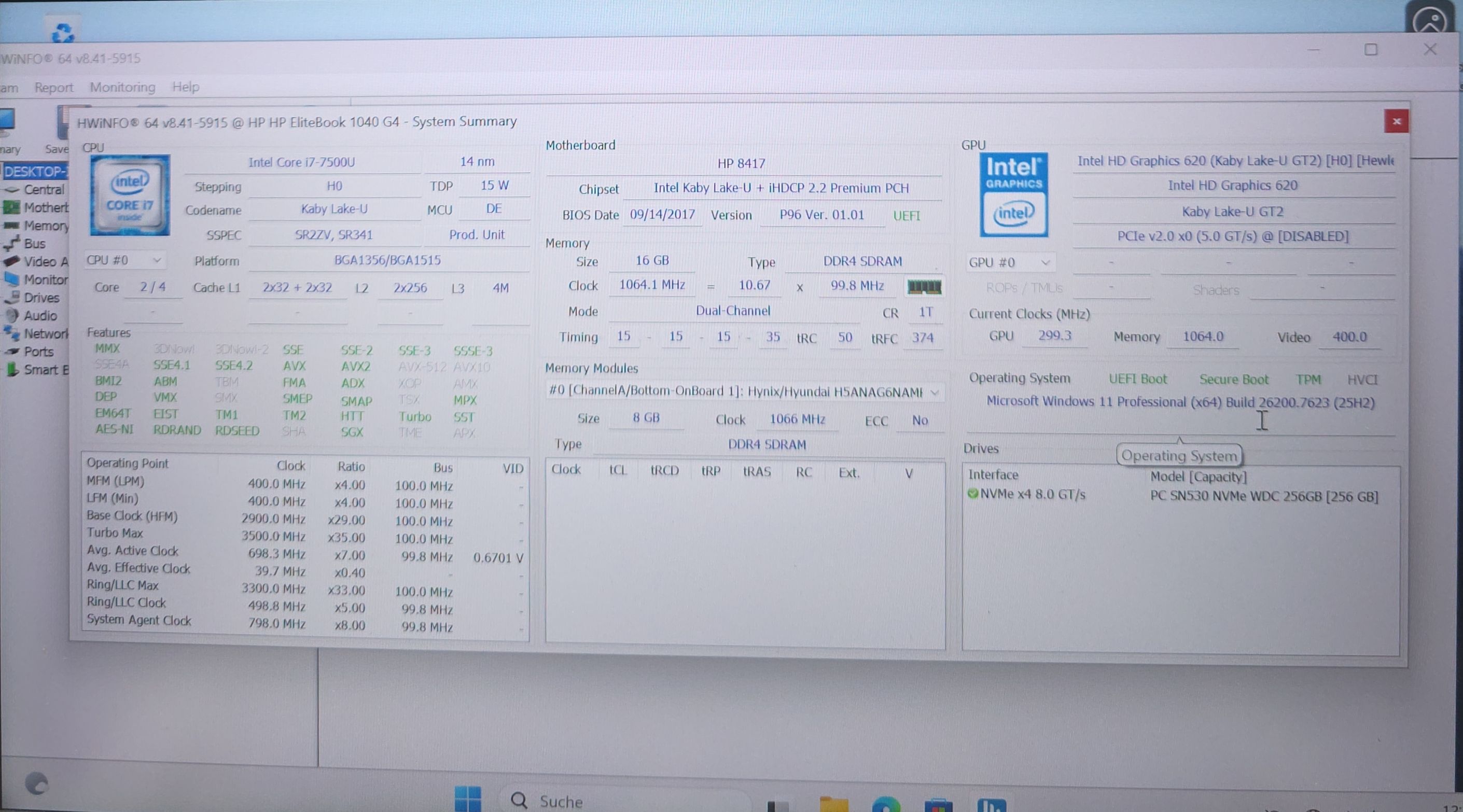Click the memory module icon beside the clock
The image size is (1463, 812).
click(924, 287)
